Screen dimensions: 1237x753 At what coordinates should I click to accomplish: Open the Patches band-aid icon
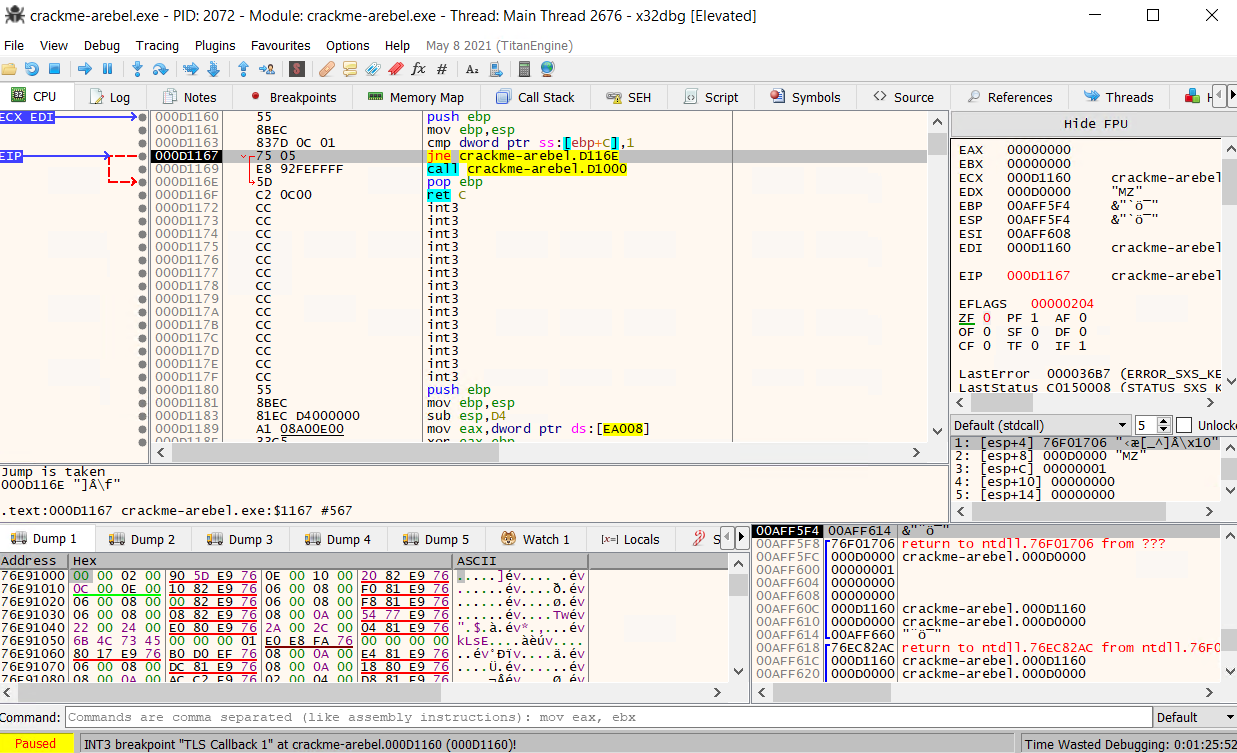[x=326, y=69]
